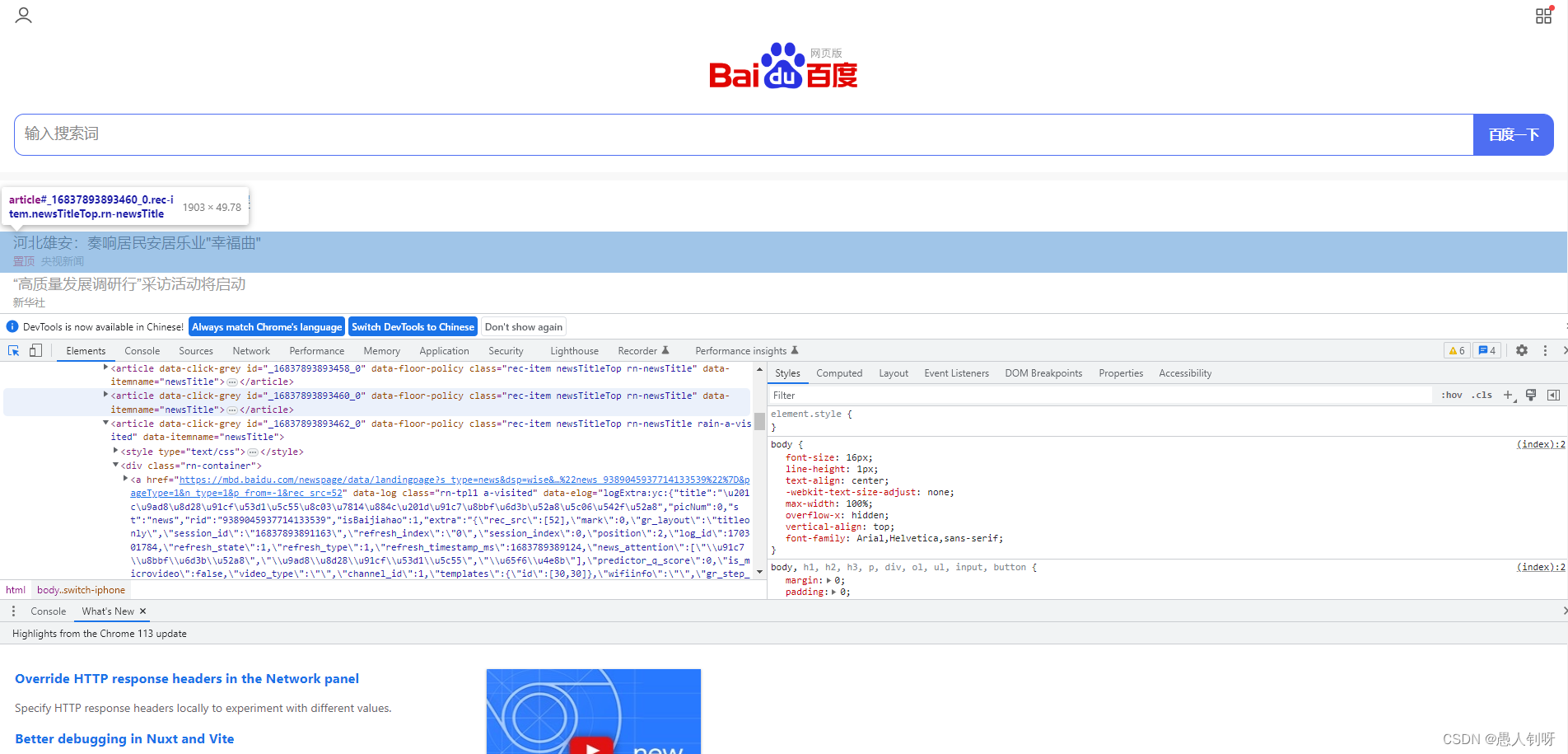Open the 河北雄安 news headline
The width and height of the screenshot is (1568, 754).
point(137,243)
